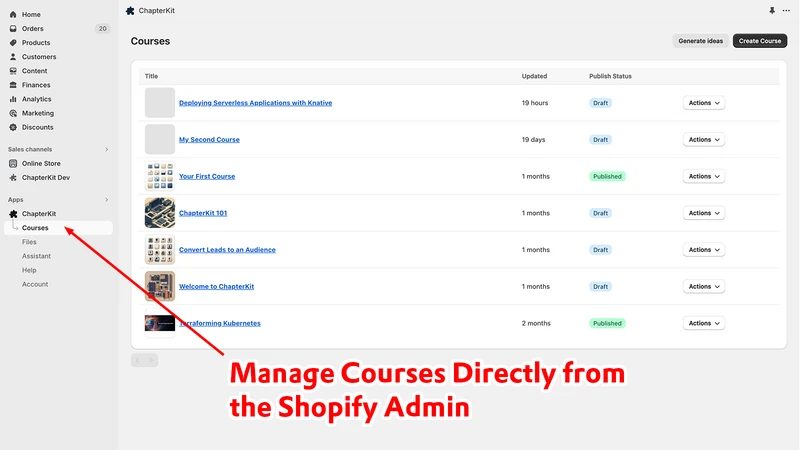Open the Welcome to ChapterKit link
The width and height of the screenshot is (800, 450).
tap(216, 287)
